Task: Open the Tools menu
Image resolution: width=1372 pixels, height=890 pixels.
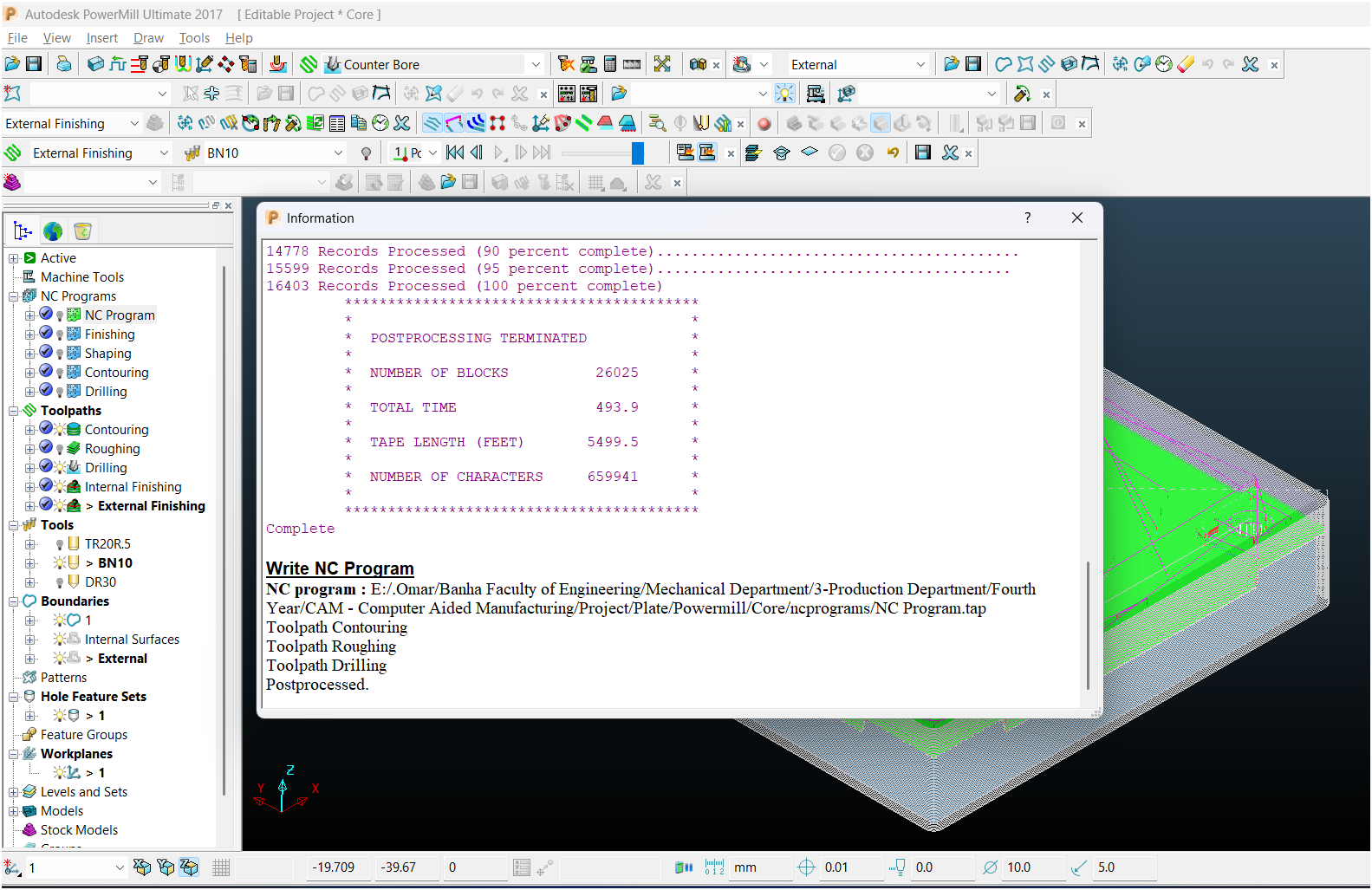Action: (194, 38)
